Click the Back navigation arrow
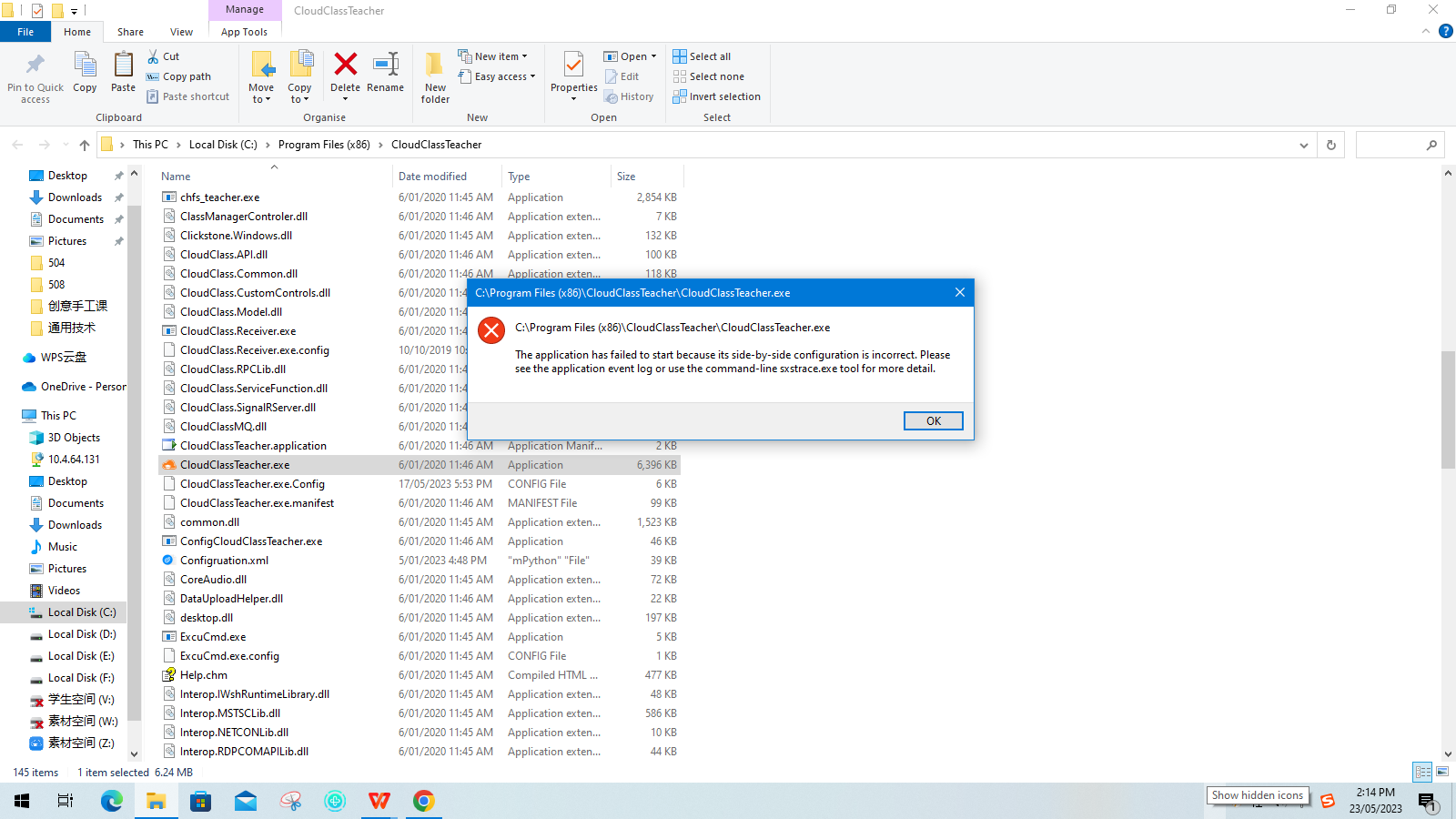1456x819 pixels. pyautogui.click(x=17, y=145)
